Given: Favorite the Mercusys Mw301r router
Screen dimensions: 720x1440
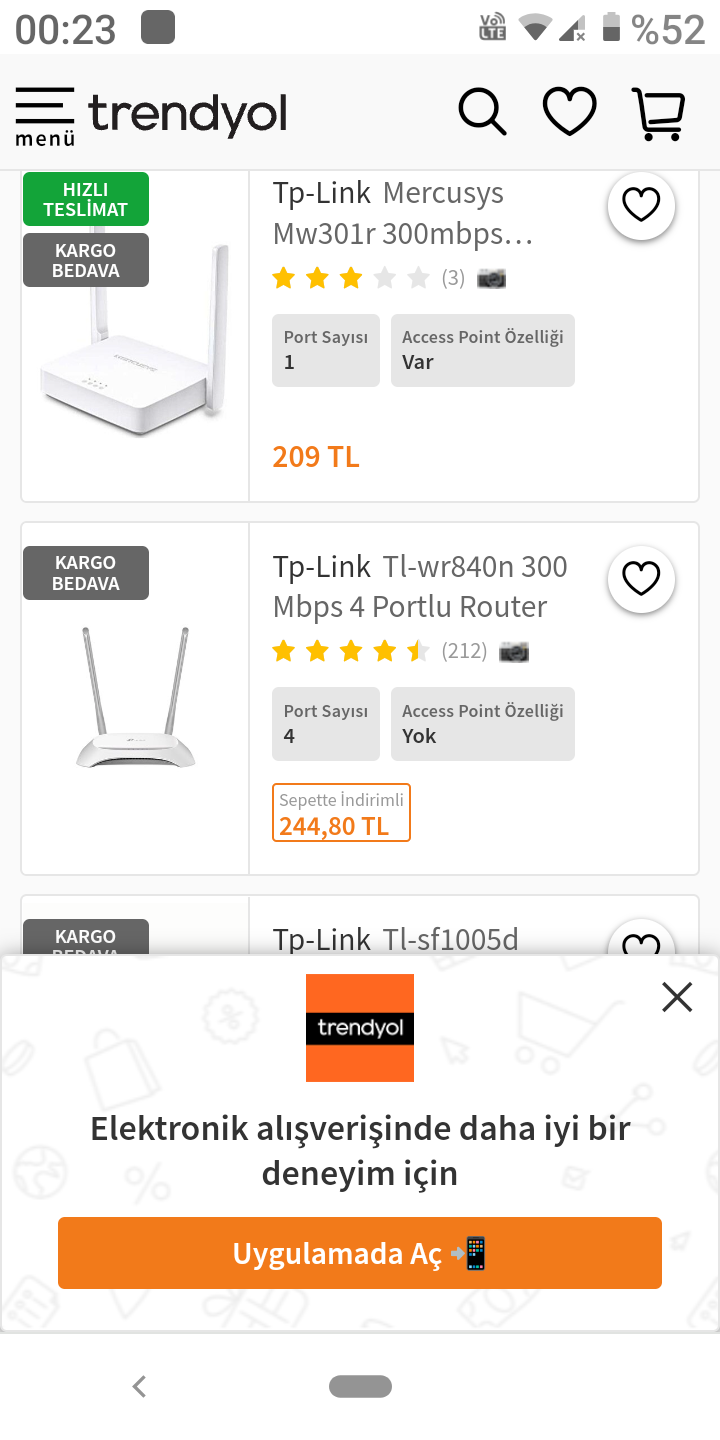Looking at the screenshot, I should click(x=641, y=206).
